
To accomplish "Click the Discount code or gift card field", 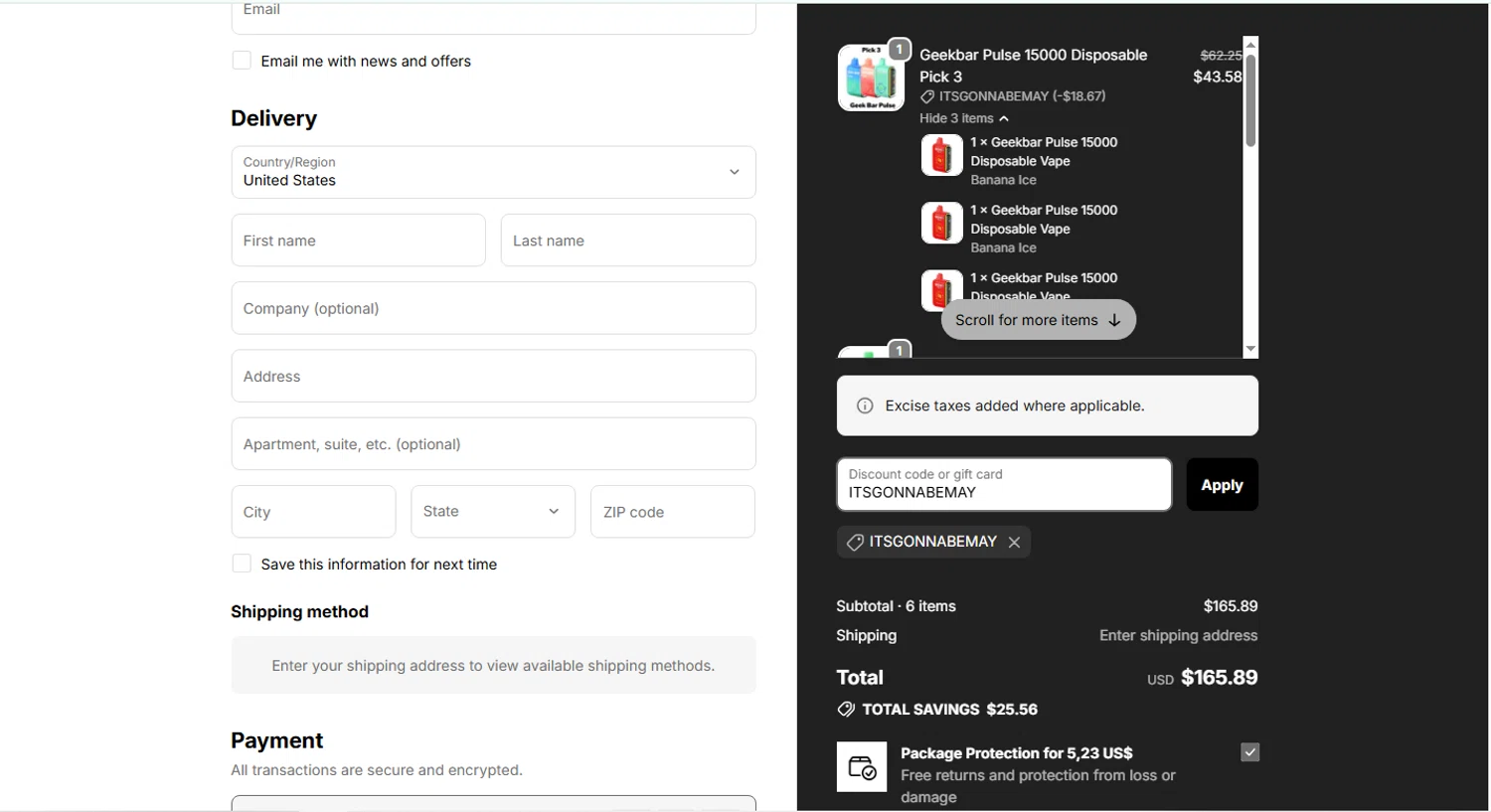I will 1004,484.
